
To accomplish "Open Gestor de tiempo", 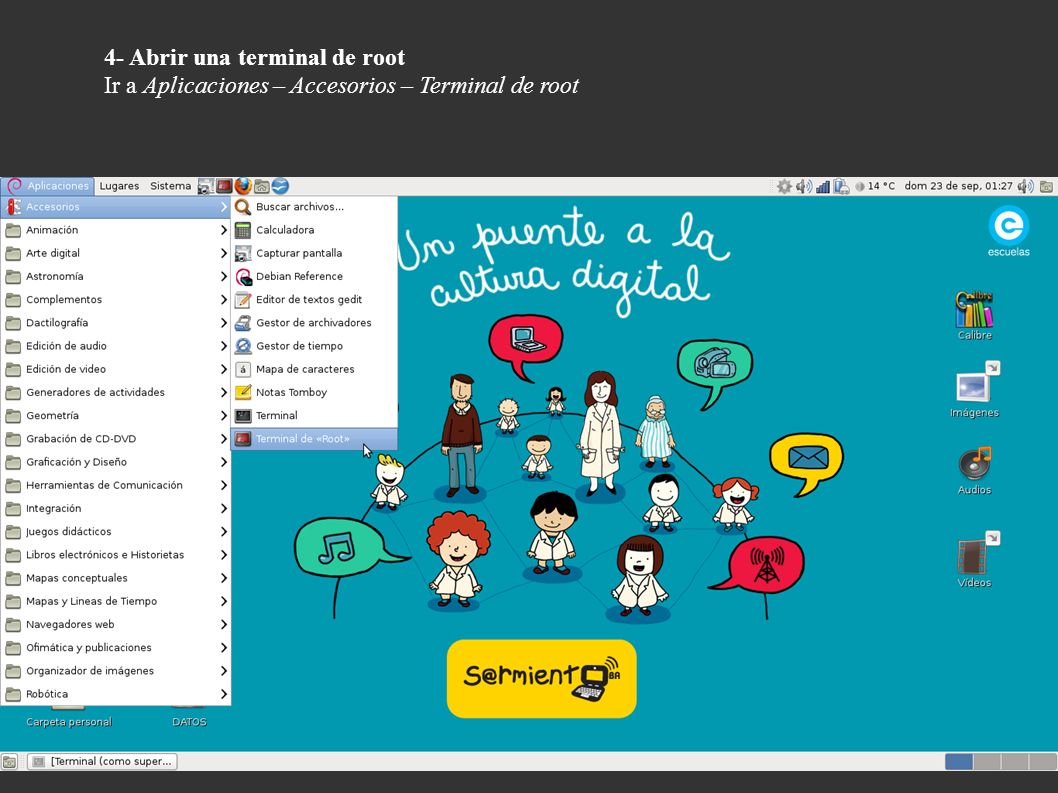I will [314, 346].
